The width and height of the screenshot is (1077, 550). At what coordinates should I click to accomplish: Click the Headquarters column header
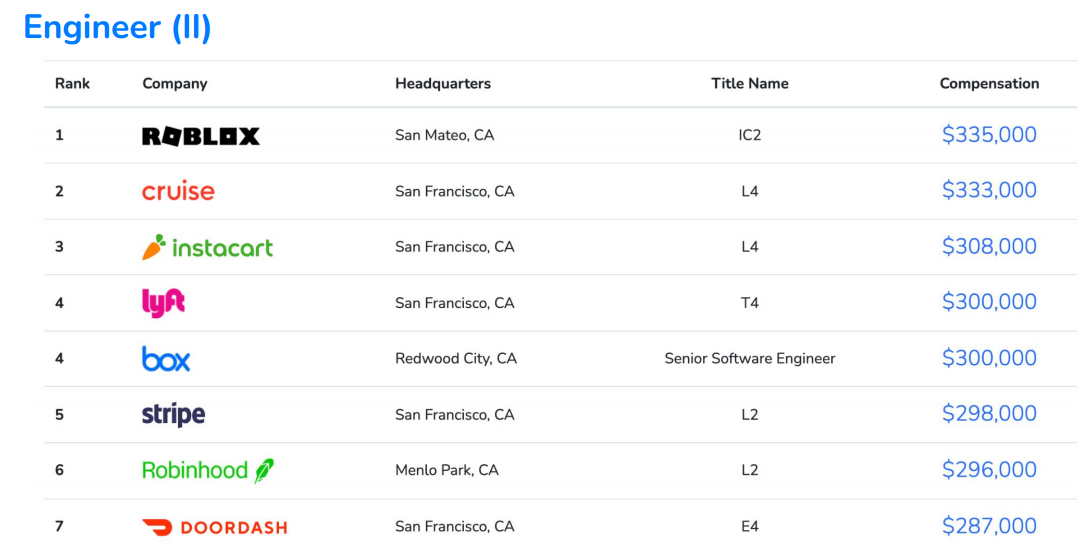click(x=443, y=84)
